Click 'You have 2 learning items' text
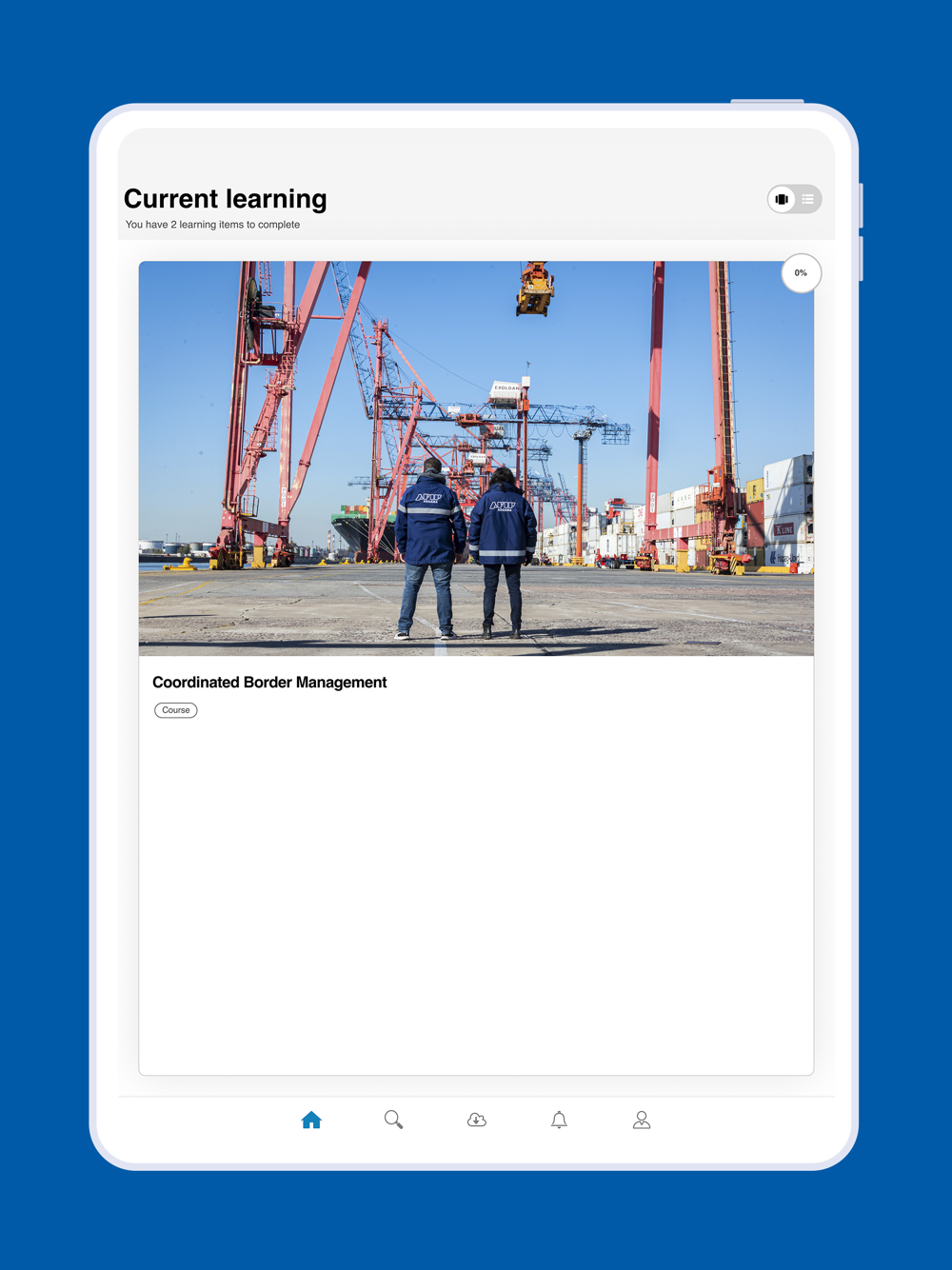952x1270 pixels. [x=212, y=225]
